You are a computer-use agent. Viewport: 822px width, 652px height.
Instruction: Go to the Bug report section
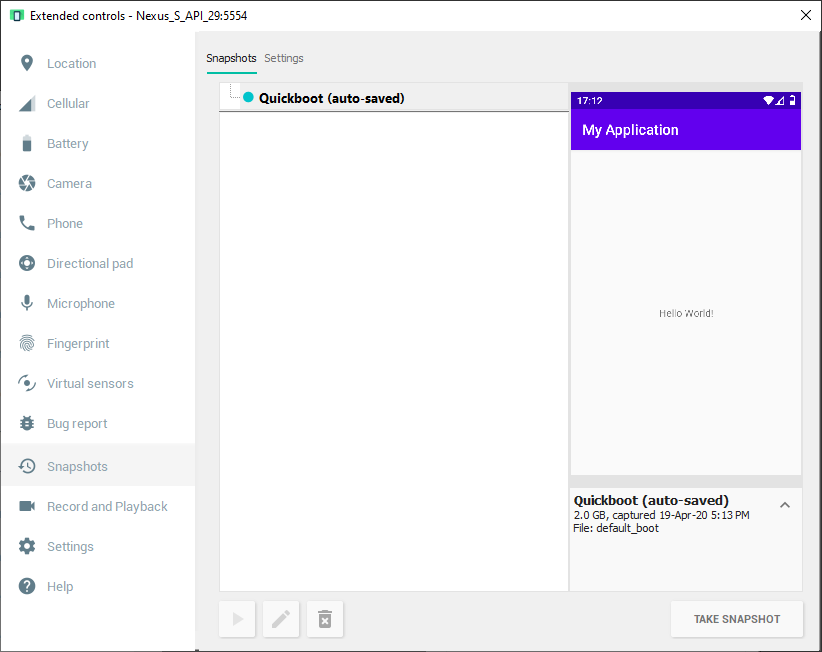(x=76, y=424)
